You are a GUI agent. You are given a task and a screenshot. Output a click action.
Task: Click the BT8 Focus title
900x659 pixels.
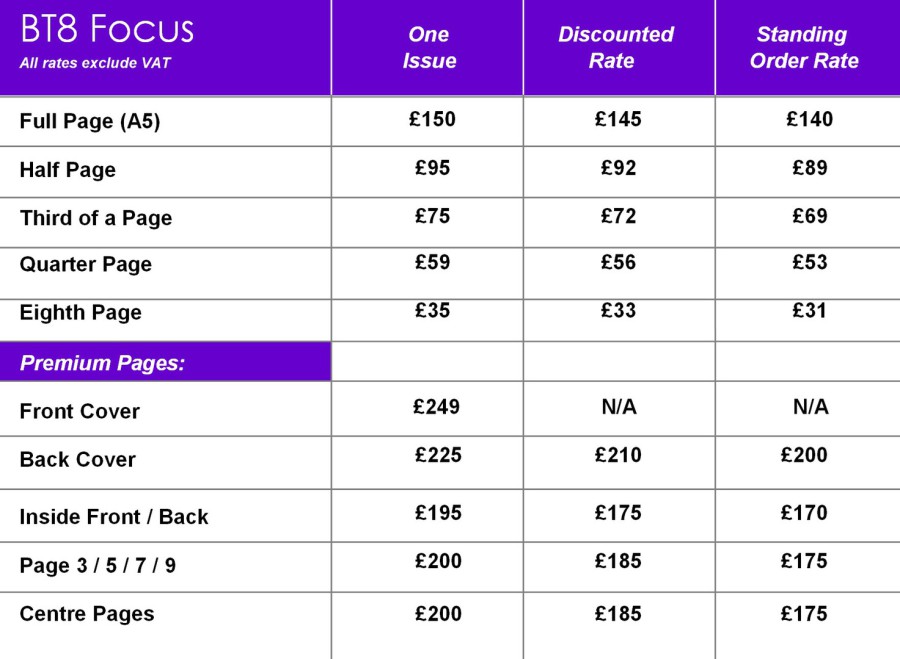click(107, 31)
